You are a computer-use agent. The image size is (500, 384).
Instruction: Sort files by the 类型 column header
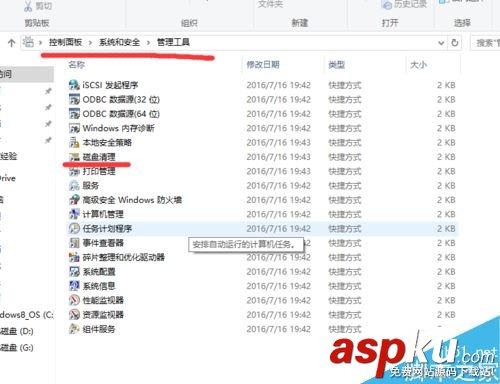(336, 64)
